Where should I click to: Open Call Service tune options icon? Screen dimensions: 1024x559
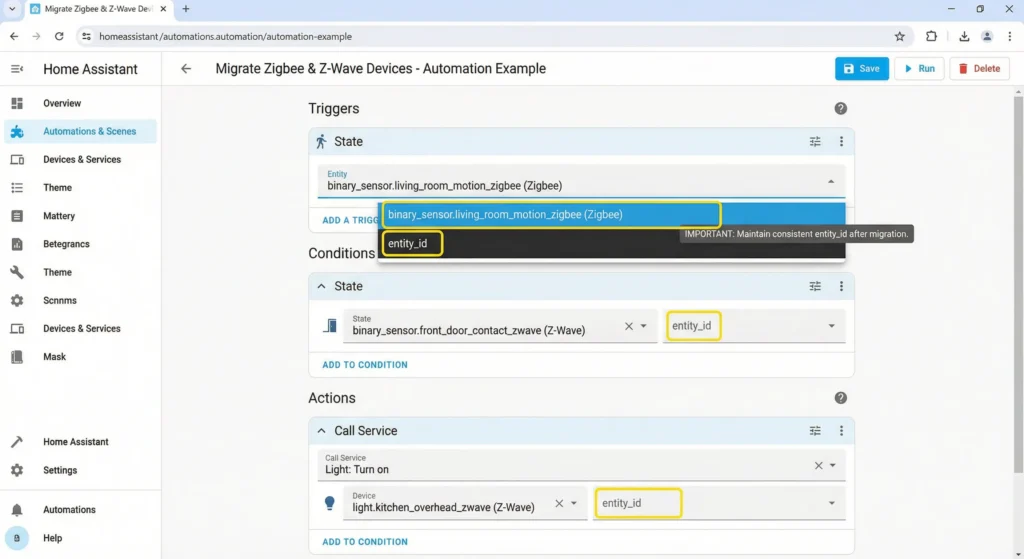[815, 431]
